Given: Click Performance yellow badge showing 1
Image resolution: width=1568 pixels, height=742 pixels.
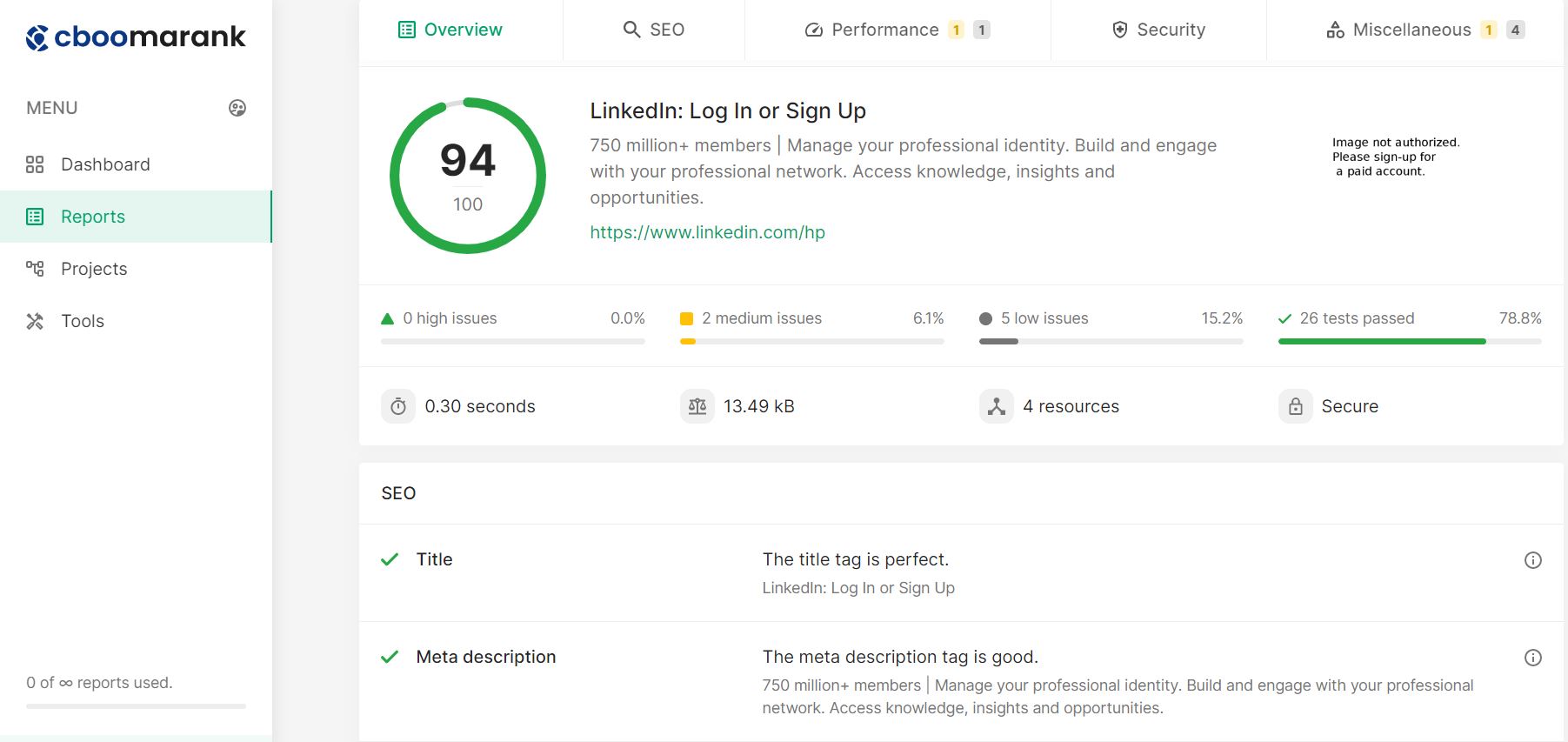Looking at the screenshot, I should [956, 30].
